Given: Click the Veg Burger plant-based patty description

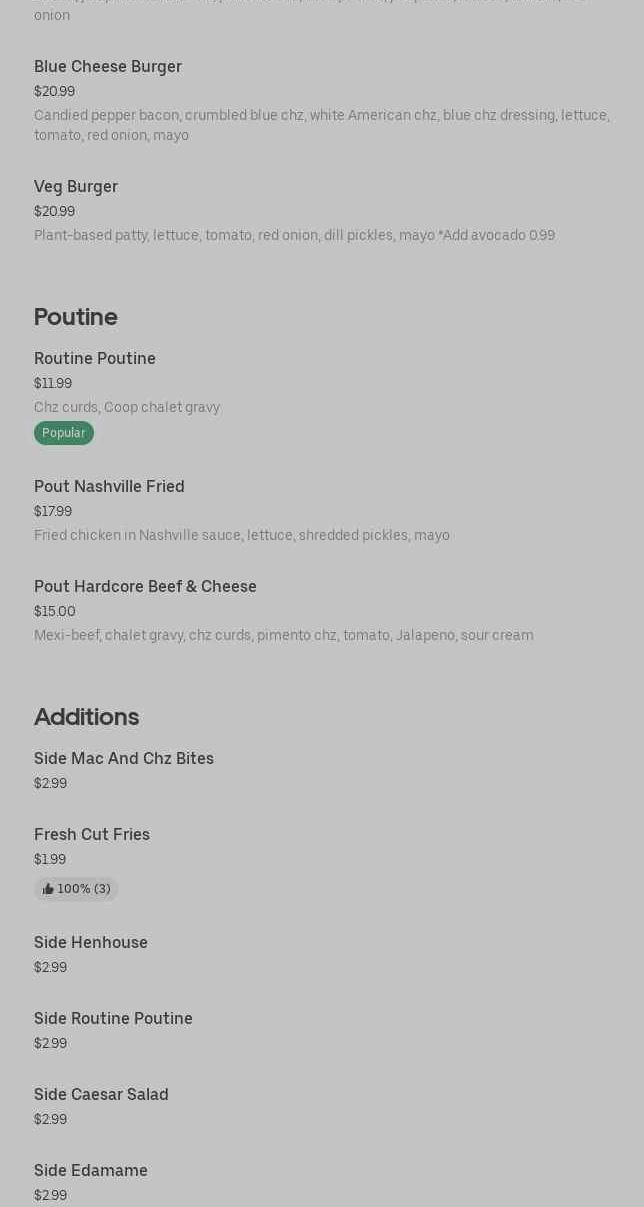Looking at the screenshot, I should [294, 236].
